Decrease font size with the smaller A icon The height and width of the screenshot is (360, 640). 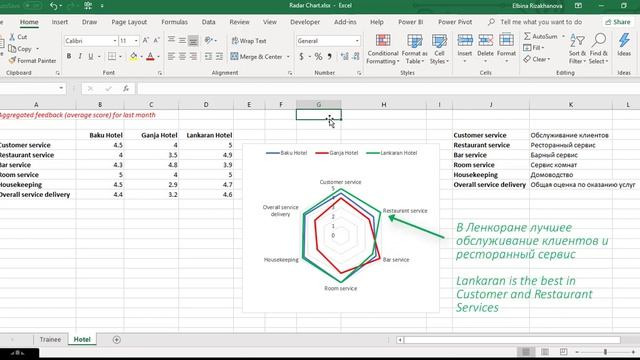[x=156, y=40]
